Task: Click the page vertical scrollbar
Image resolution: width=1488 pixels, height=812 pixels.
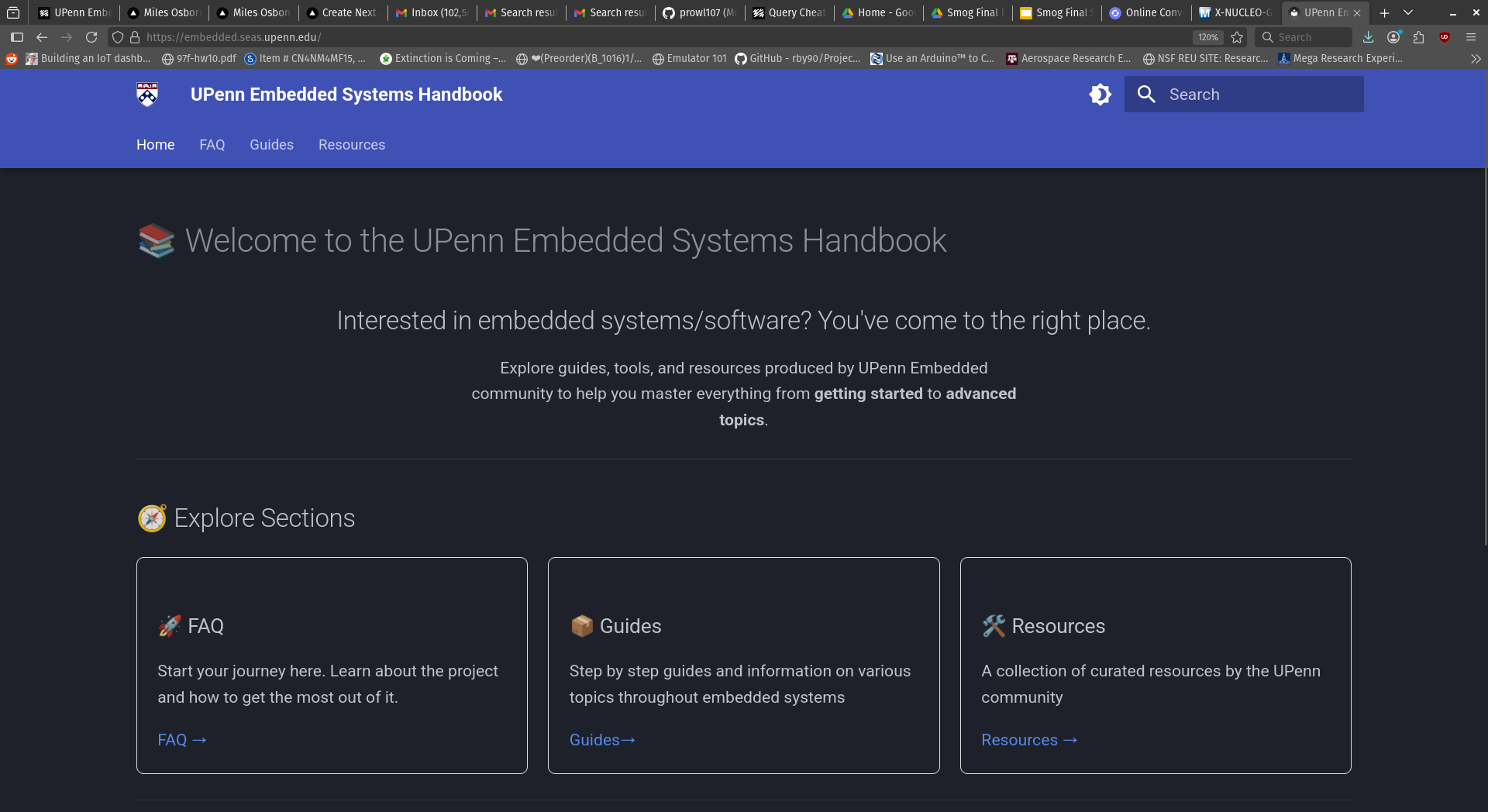Action: click(1484, 310)
